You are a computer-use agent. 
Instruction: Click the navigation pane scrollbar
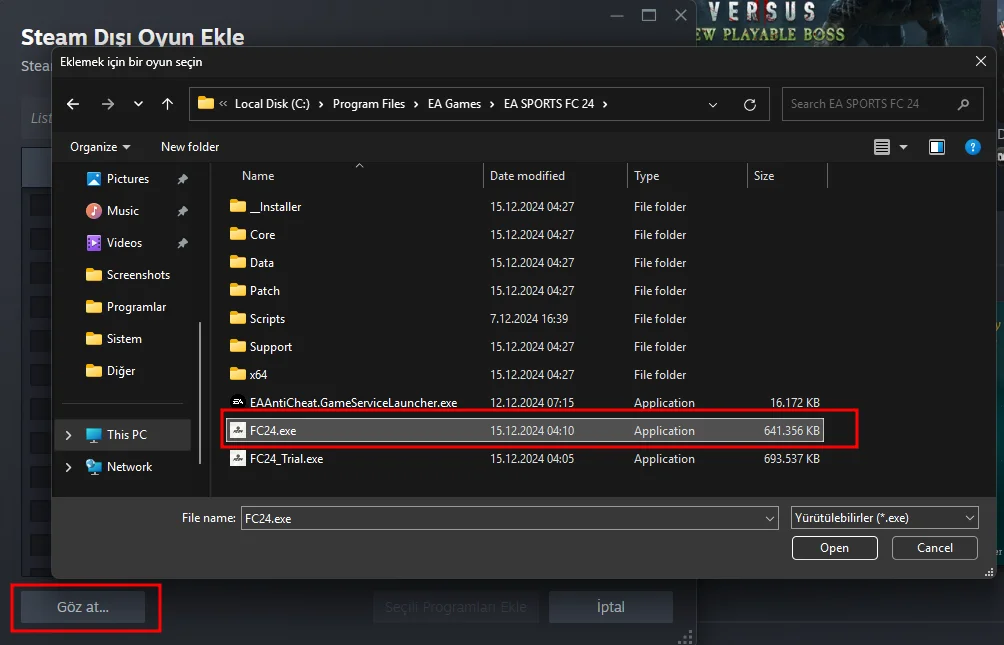tap(200, 392)
